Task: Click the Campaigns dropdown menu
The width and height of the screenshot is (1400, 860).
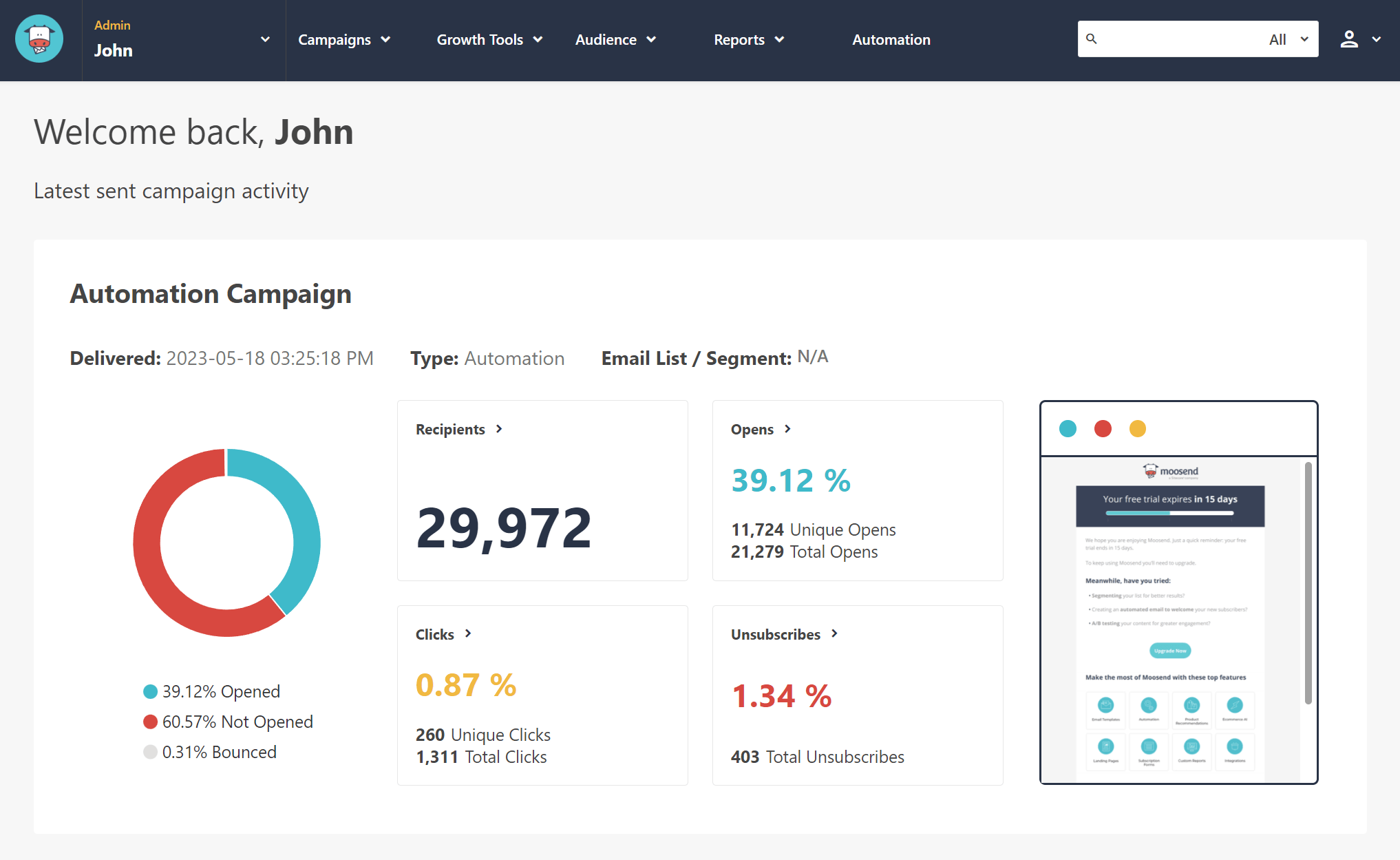Action: [x=345, y=40]
